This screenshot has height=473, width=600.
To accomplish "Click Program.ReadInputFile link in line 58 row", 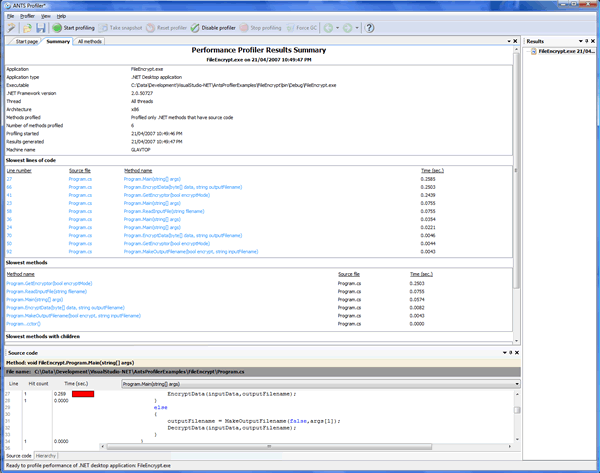I will [164, 211].
